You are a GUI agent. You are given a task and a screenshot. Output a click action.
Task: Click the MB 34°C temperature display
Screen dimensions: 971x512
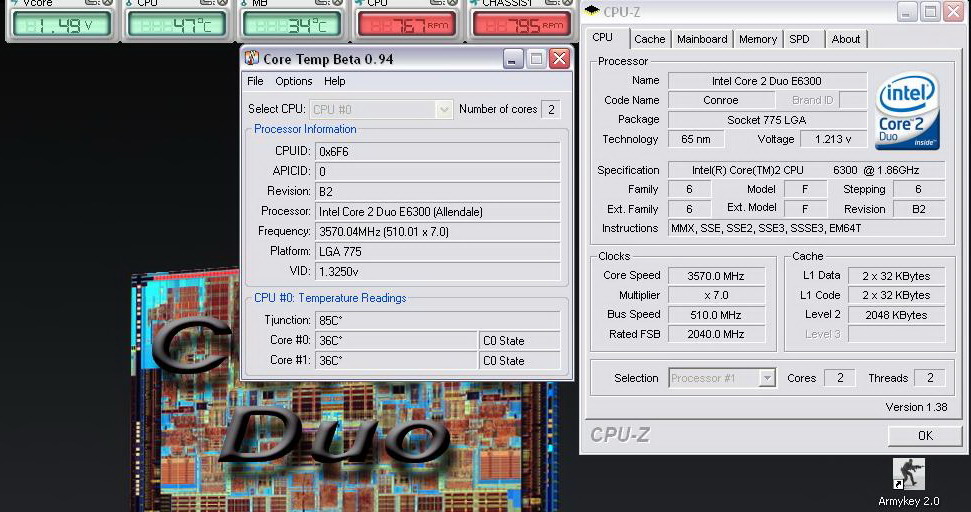coord(292,25)
